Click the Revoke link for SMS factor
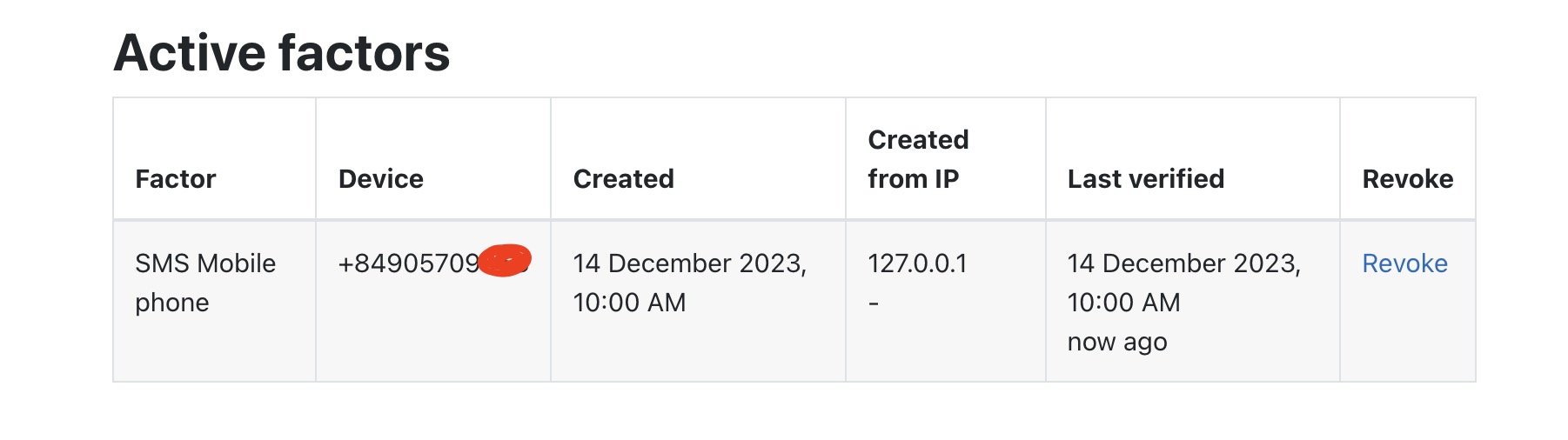This screenshot has height=440, width=1568. coord(1404,263)
